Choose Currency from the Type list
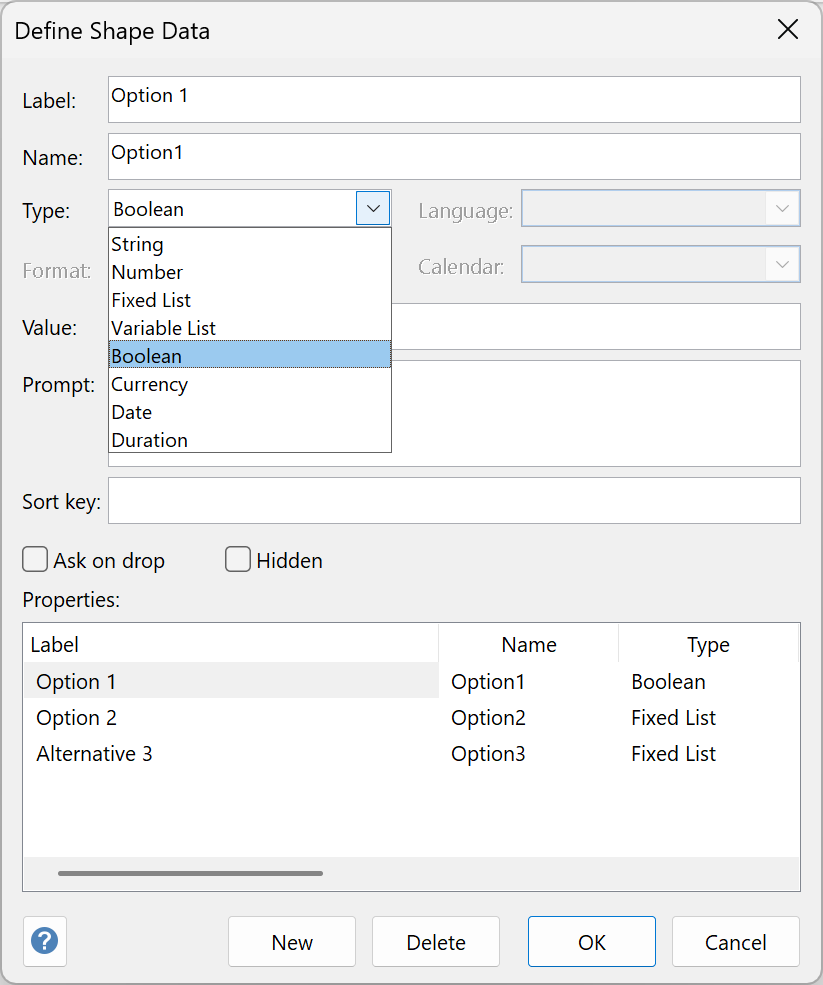823x985 pixels. pyautogui.click(x=150, y=384)
